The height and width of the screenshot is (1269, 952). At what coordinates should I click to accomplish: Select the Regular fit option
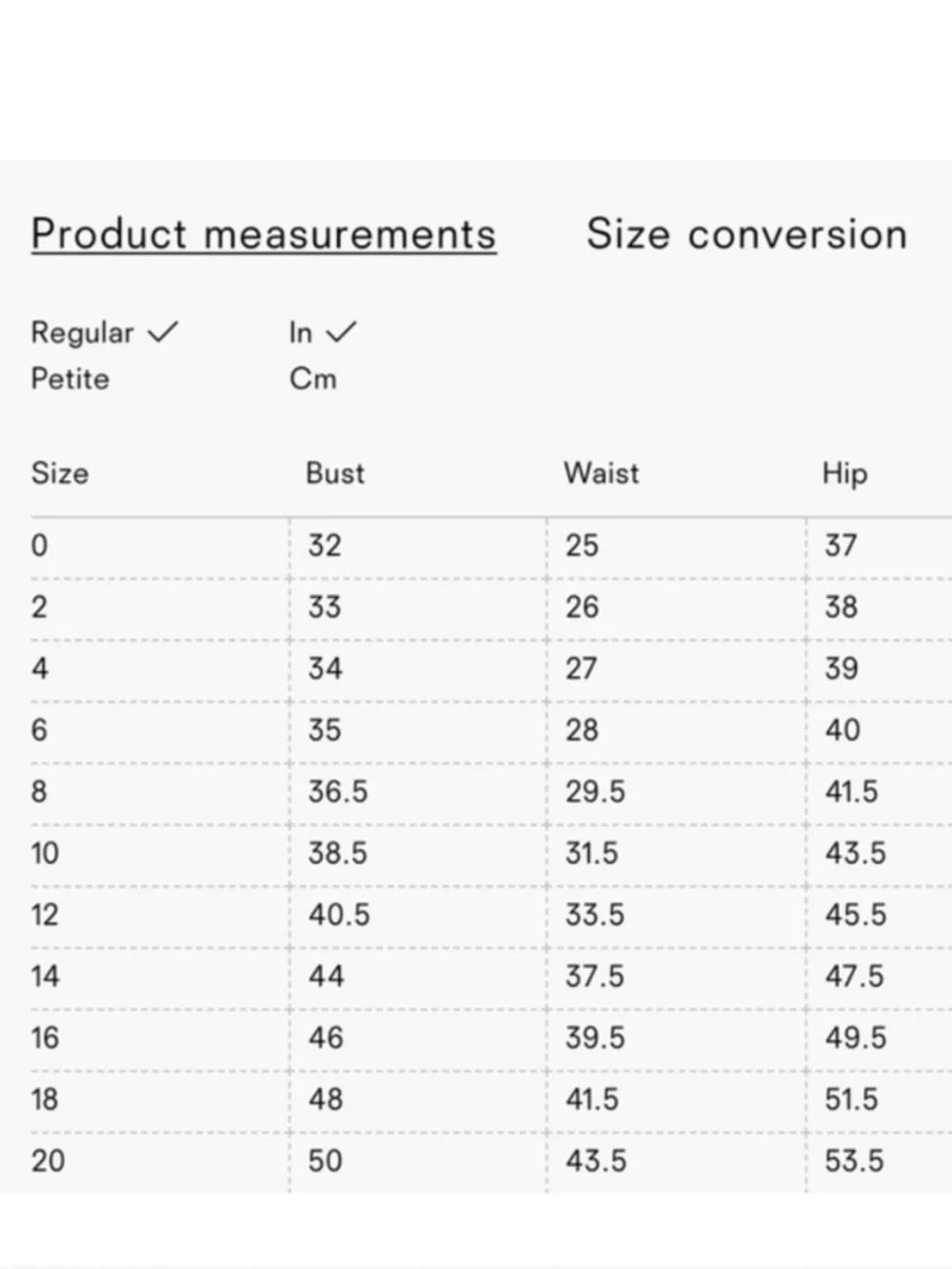point(83,332)
